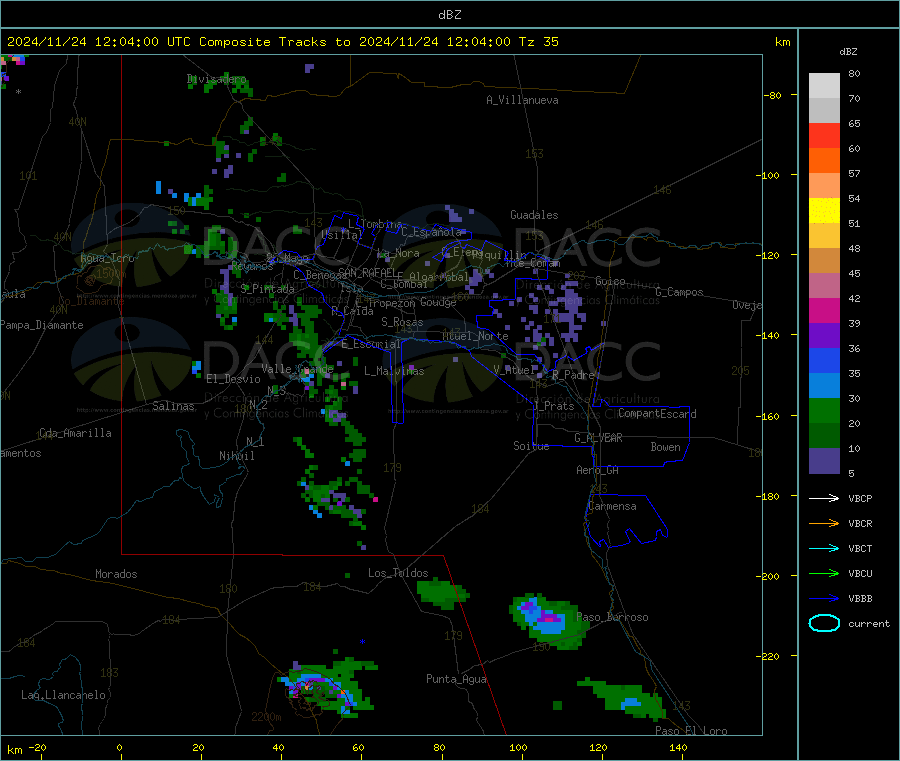This screenshot has width=900, height=761.
Task: Click the -80 km vertical axis tick
Action: [773, 95]
